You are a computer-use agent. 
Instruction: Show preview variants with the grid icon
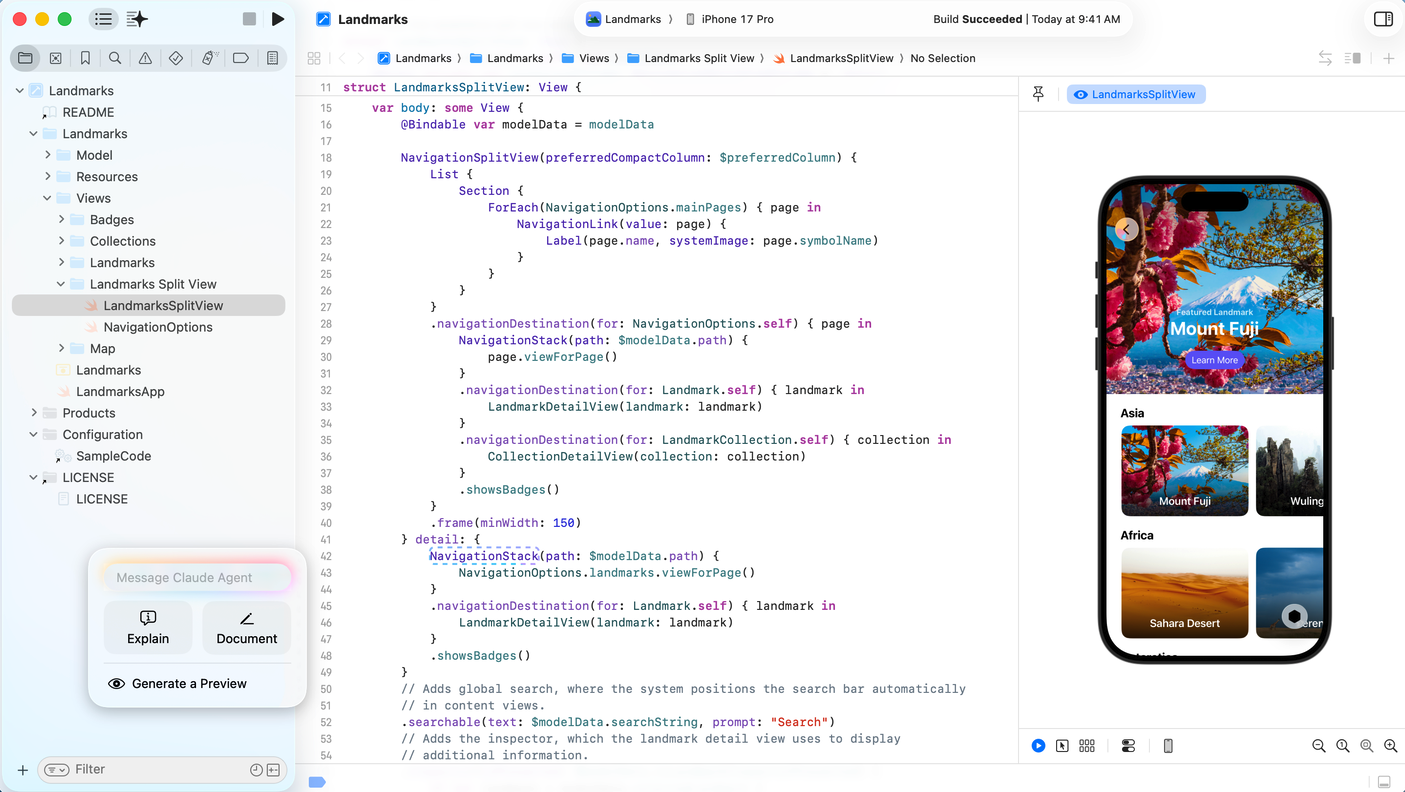pos(1087,745)
